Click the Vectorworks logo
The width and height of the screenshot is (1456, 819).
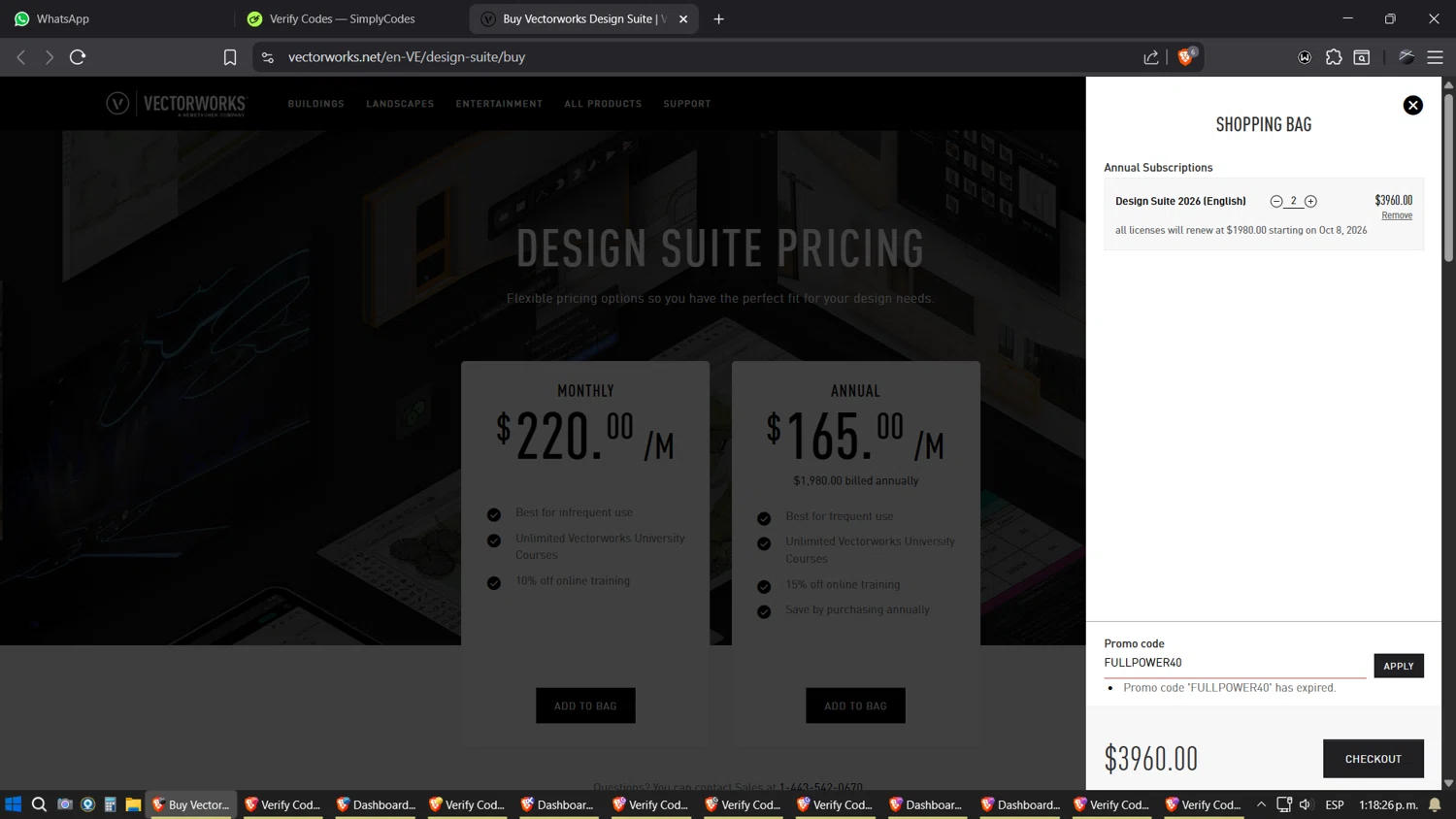pyautogui.click(x=177, y=104)
